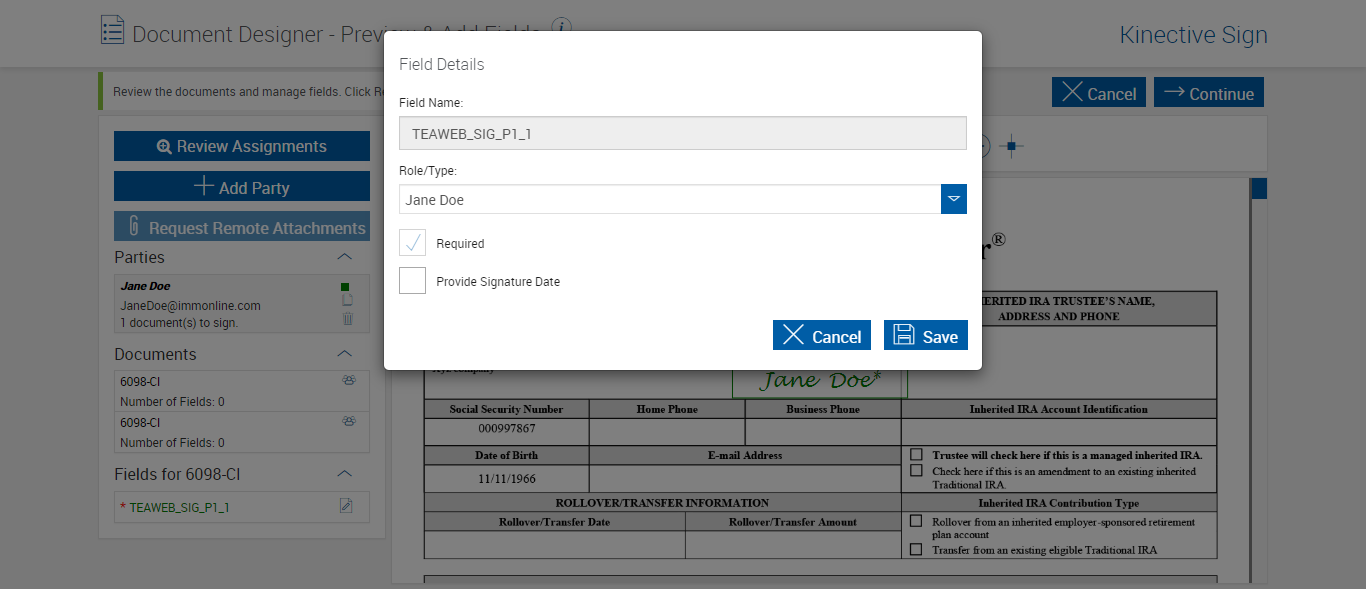Click the edit icon for TEAWEB_SIG_P1_1 field
The image size is (1366, 589).
click(x=346, y=506)
